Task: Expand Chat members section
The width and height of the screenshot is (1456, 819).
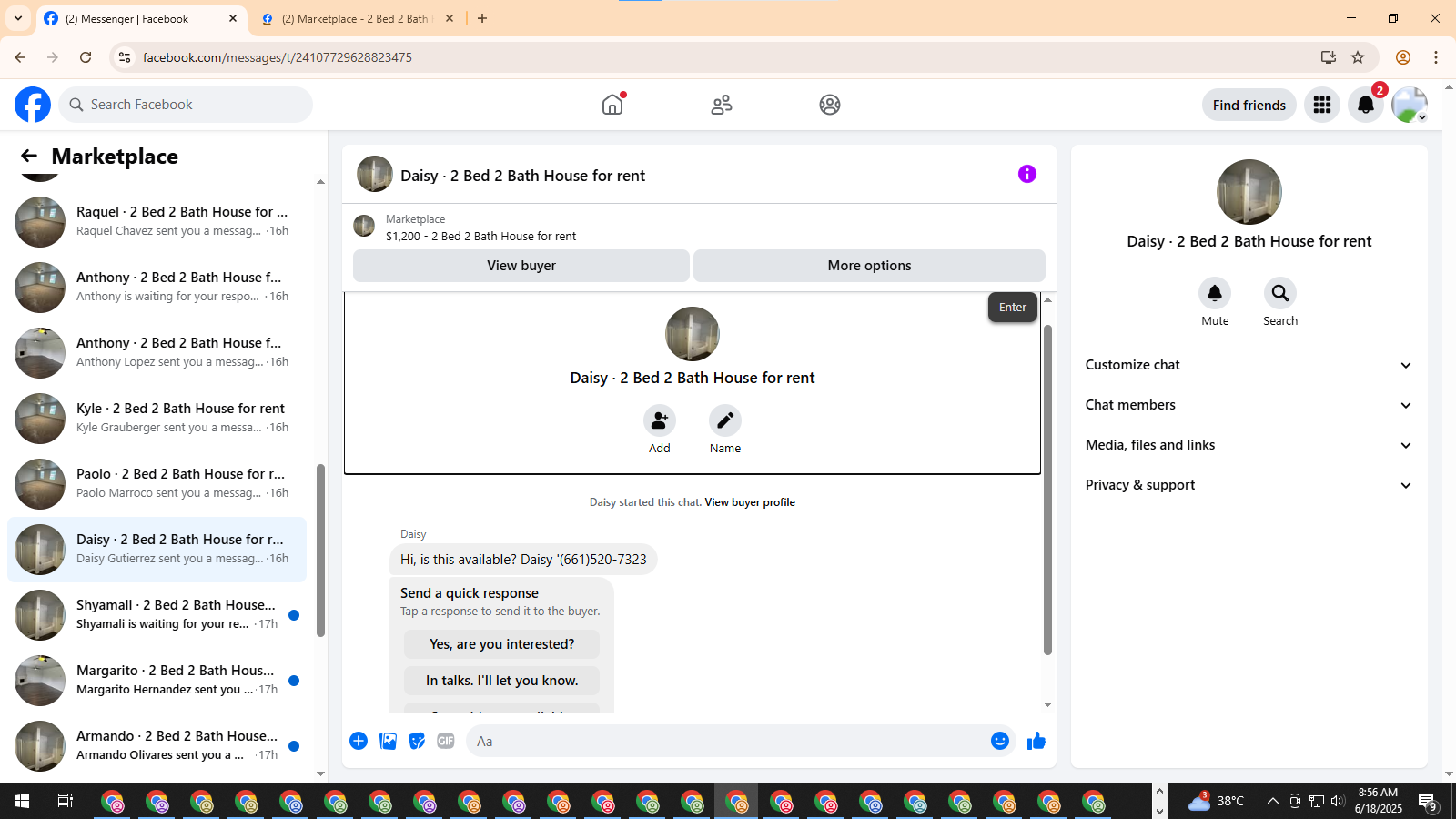Action: (x=1249, y=405)
